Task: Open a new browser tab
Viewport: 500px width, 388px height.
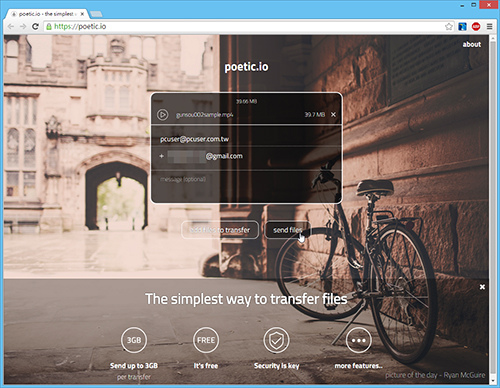Action: point(96,14)
